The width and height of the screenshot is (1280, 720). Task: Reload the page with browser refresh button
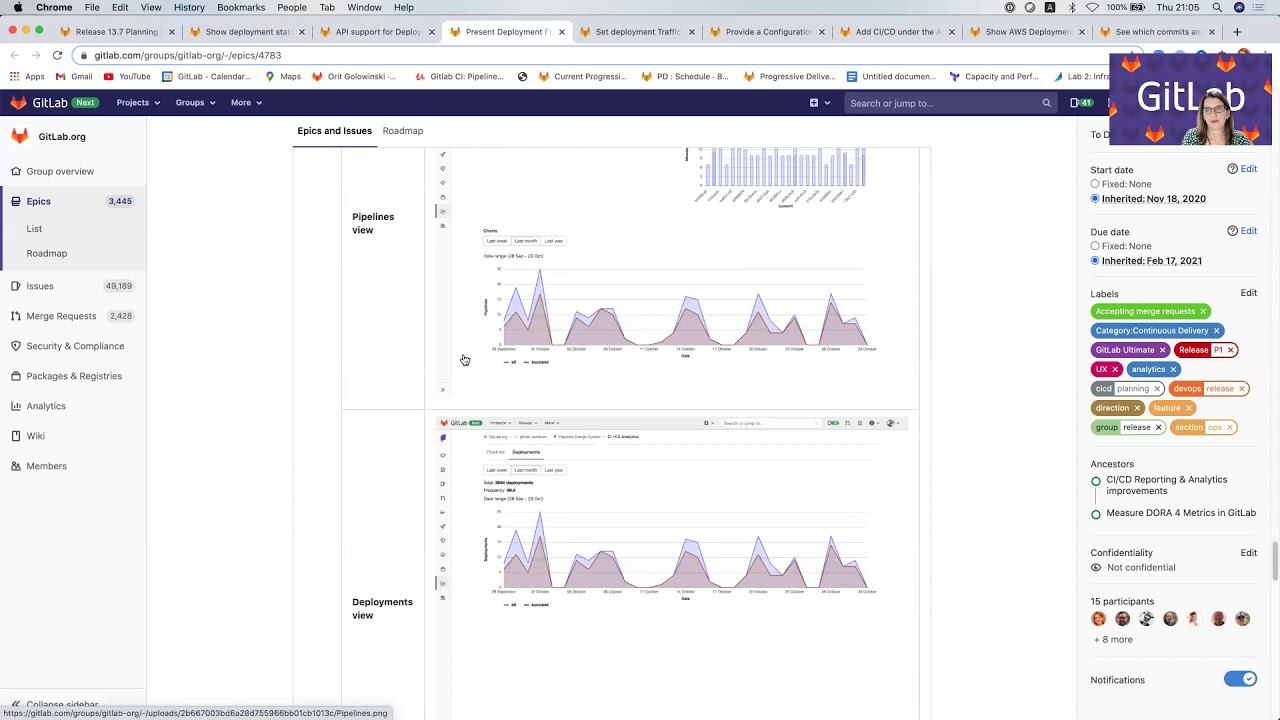click(x=57, y=55)
